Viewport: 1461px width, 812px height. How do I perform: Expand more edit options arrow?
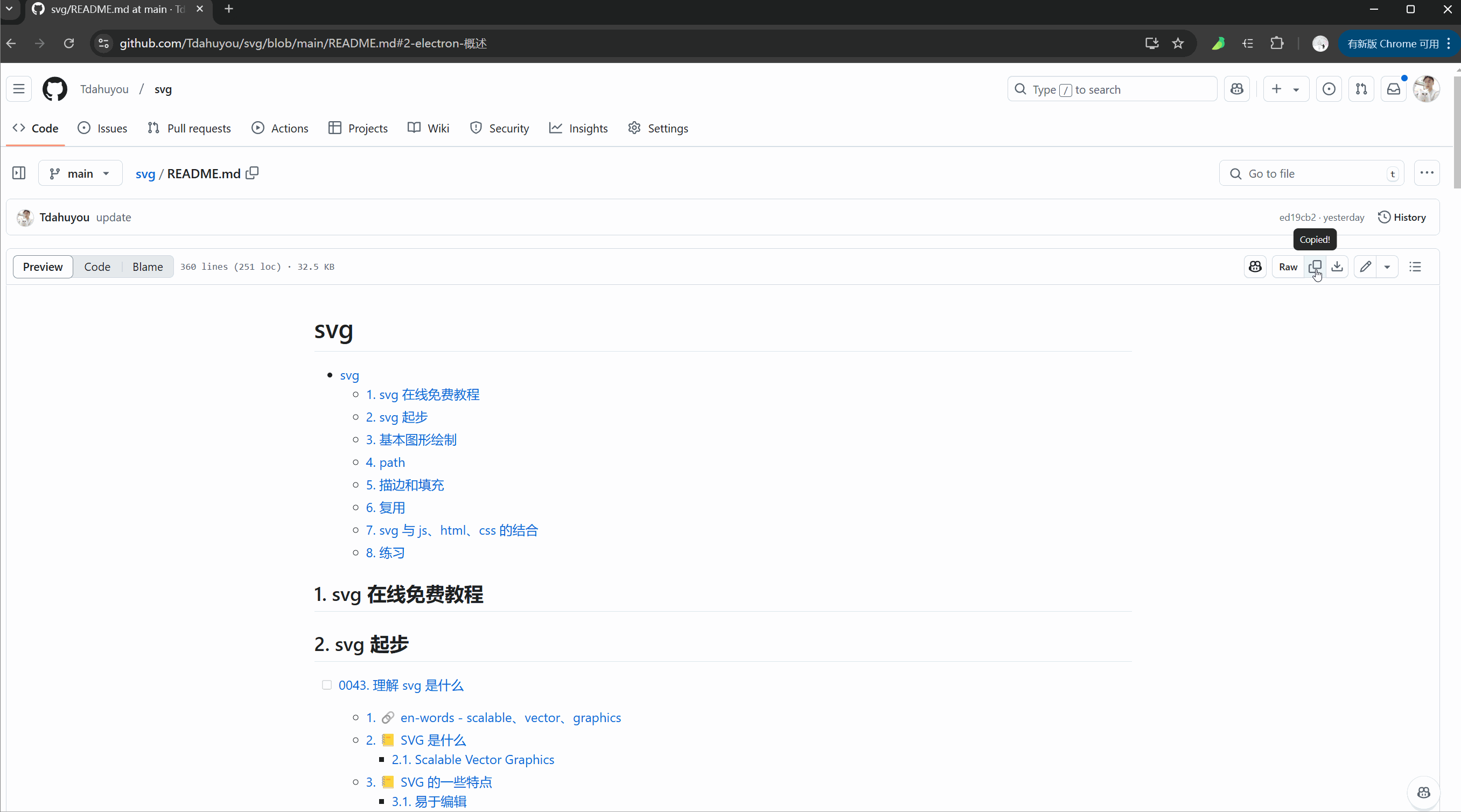[1387, 267]
